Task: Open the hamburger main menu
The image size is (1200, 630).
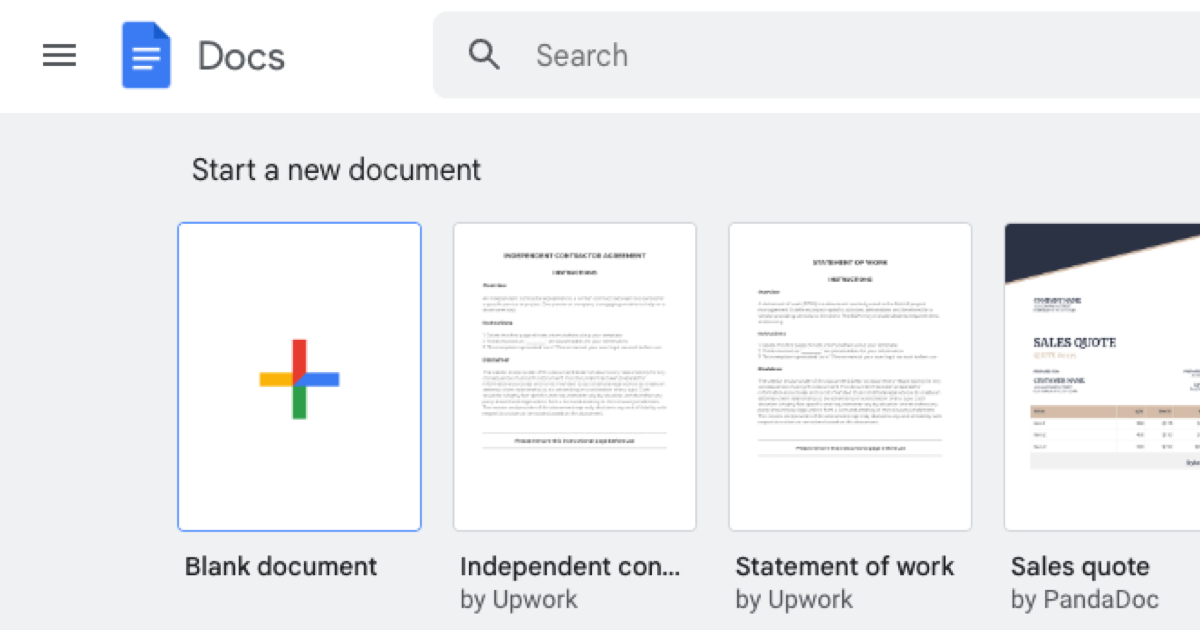Action: [x=59, y=55]
